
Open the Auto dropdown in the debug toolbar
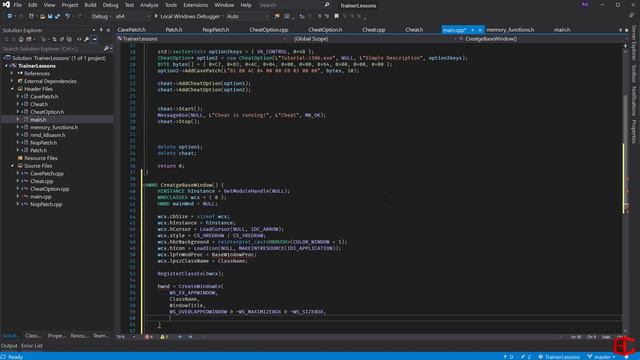(x=247, y=16)
